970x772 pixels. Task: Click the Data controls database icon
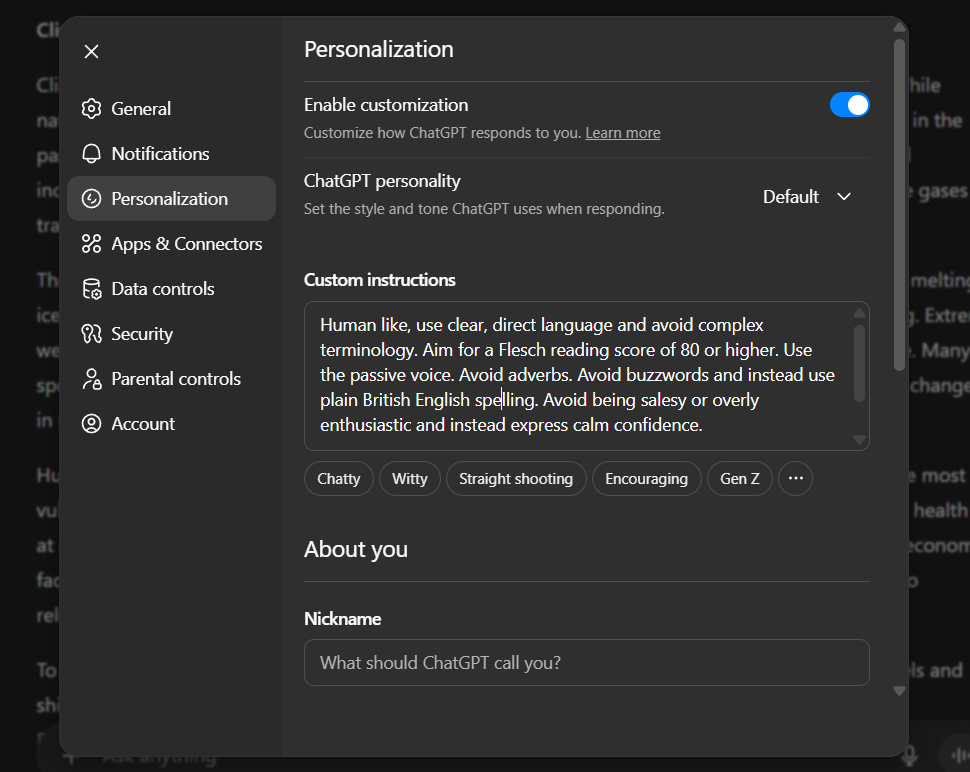click(92, 289)
